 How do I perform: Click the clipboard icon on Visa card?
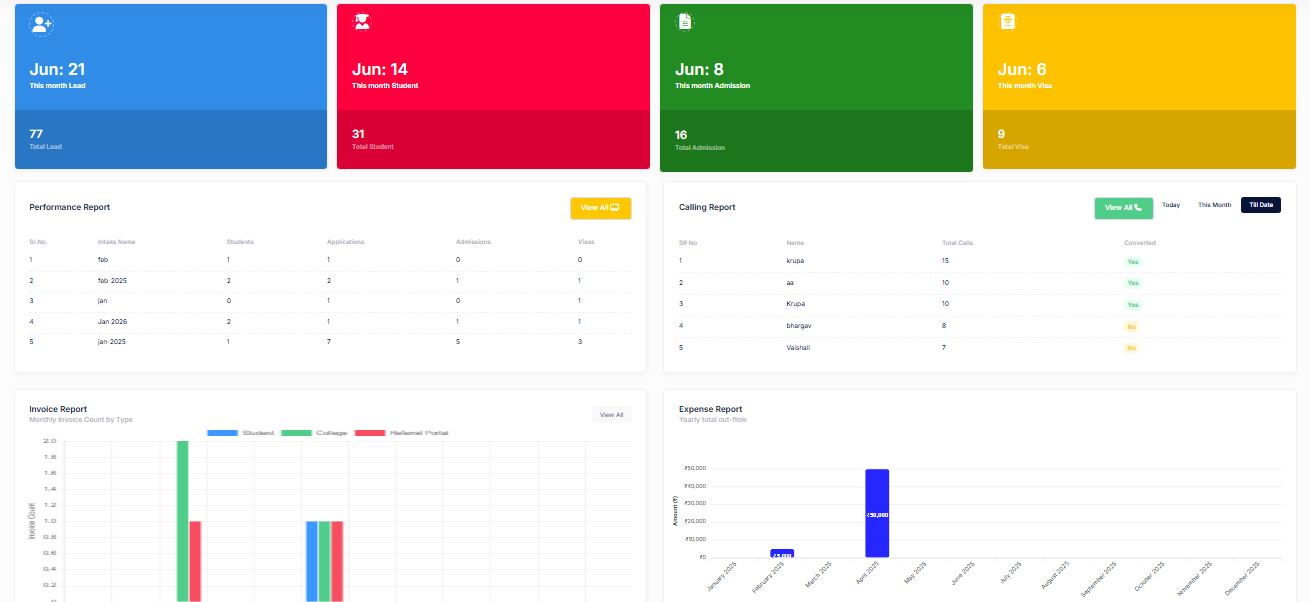point(1008,22)
